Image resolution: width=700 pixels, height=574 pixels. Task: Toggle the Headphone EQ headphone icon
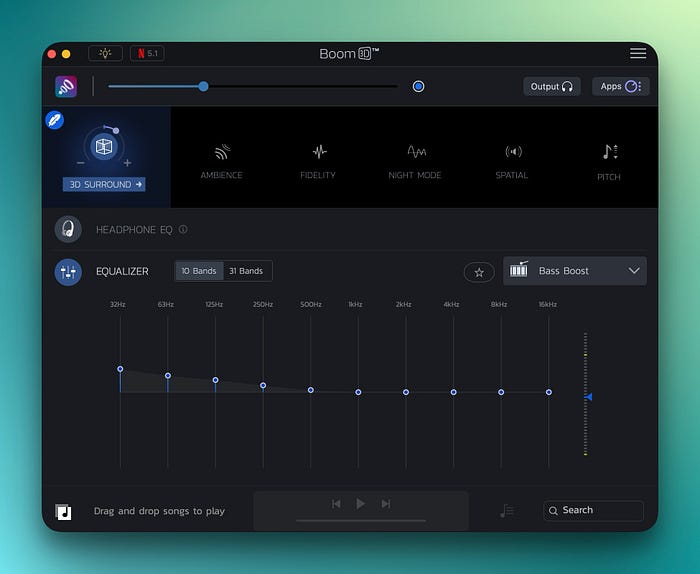point(68,229)
